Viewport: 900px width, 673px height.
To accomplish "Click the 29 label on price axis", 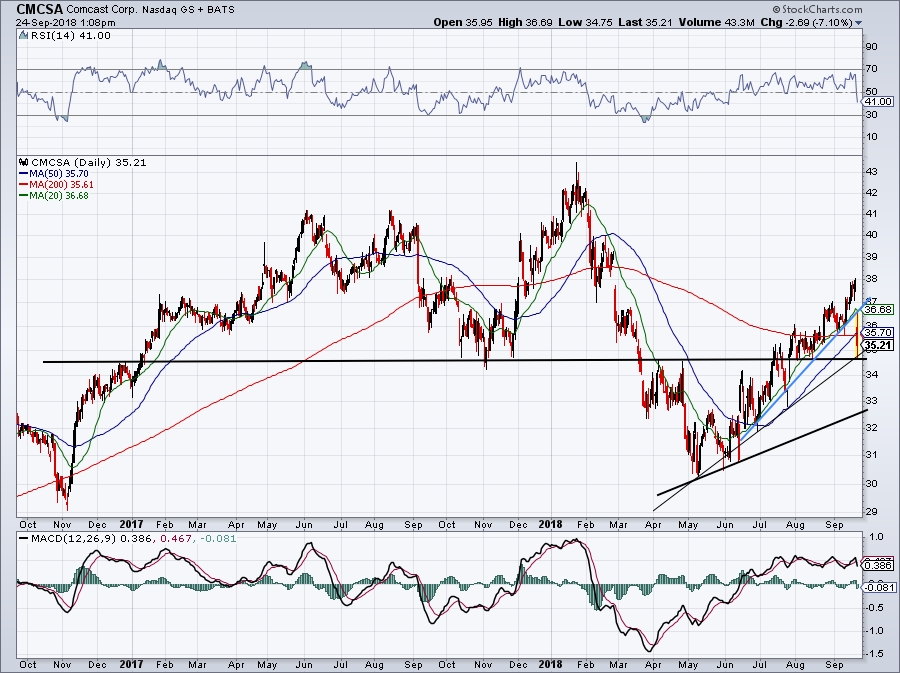I will (x=871, y=511).
